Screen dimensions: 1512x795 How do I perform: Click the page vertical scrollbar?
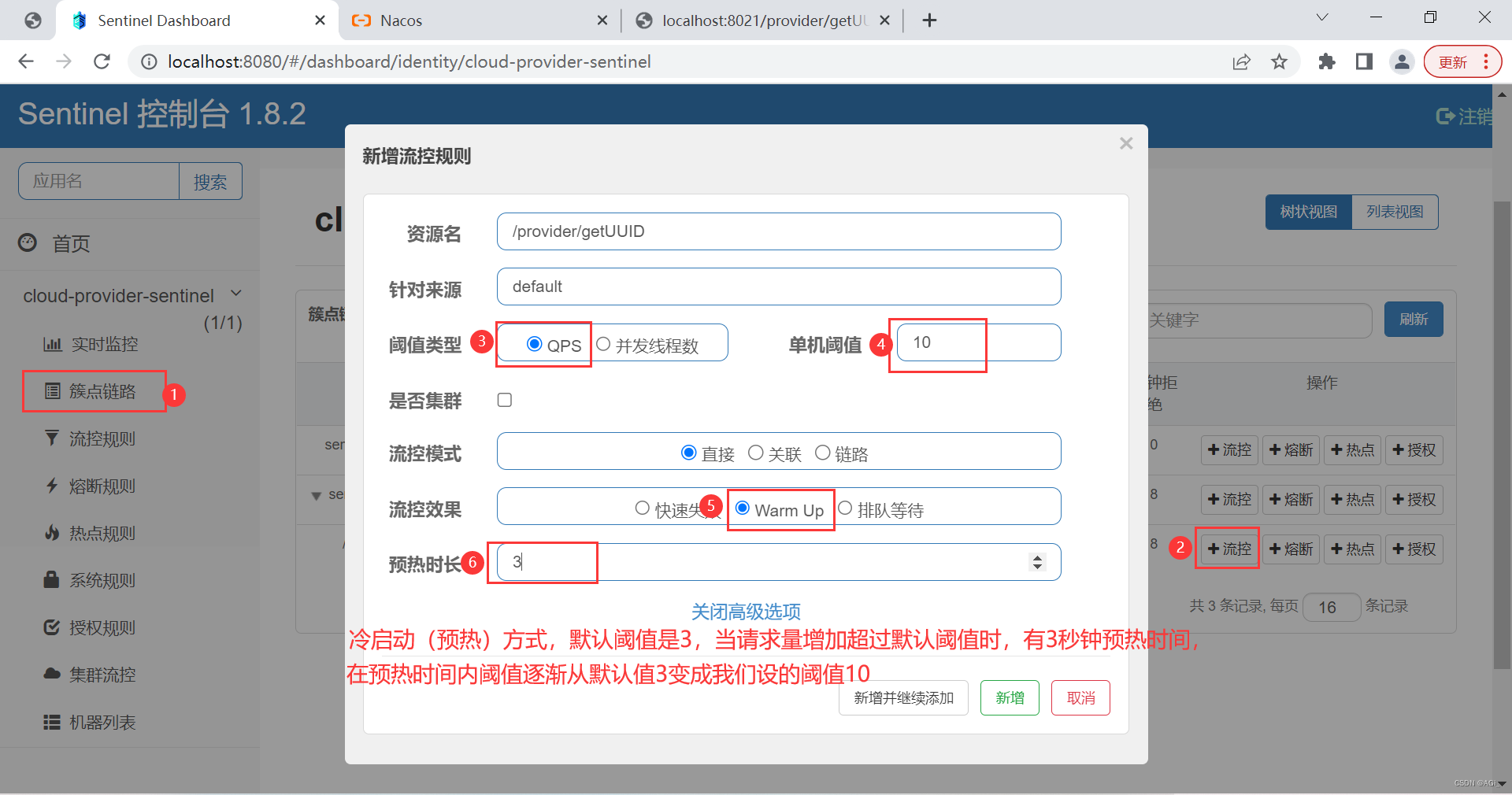tap(1502, 435)
